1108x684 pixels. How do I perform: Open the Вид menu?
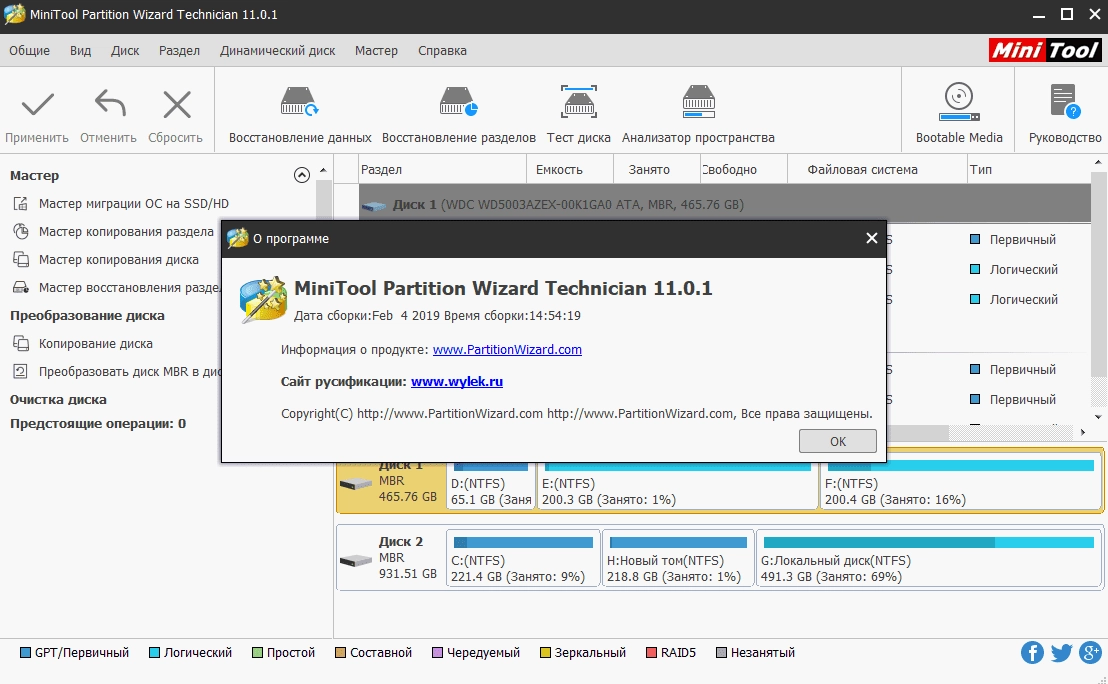[x=81, y=51]
